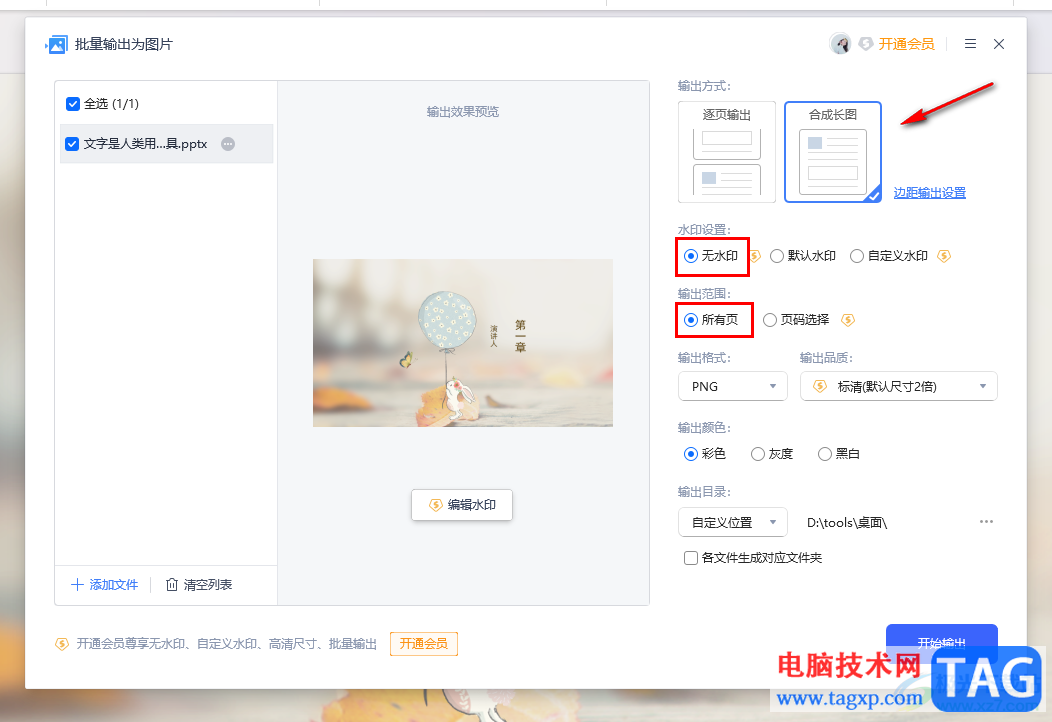Screen dimensions: 1052x722
Task: Click the plus icon of 添加文件
Action: click(x=77, y=585)
